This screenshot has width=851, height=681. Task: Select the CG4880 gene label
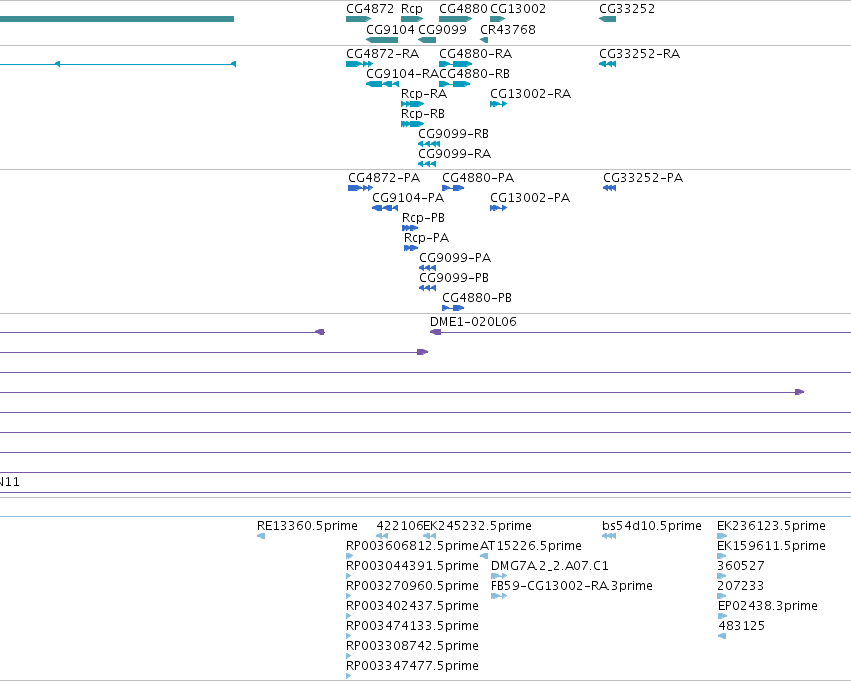[463, 9]
